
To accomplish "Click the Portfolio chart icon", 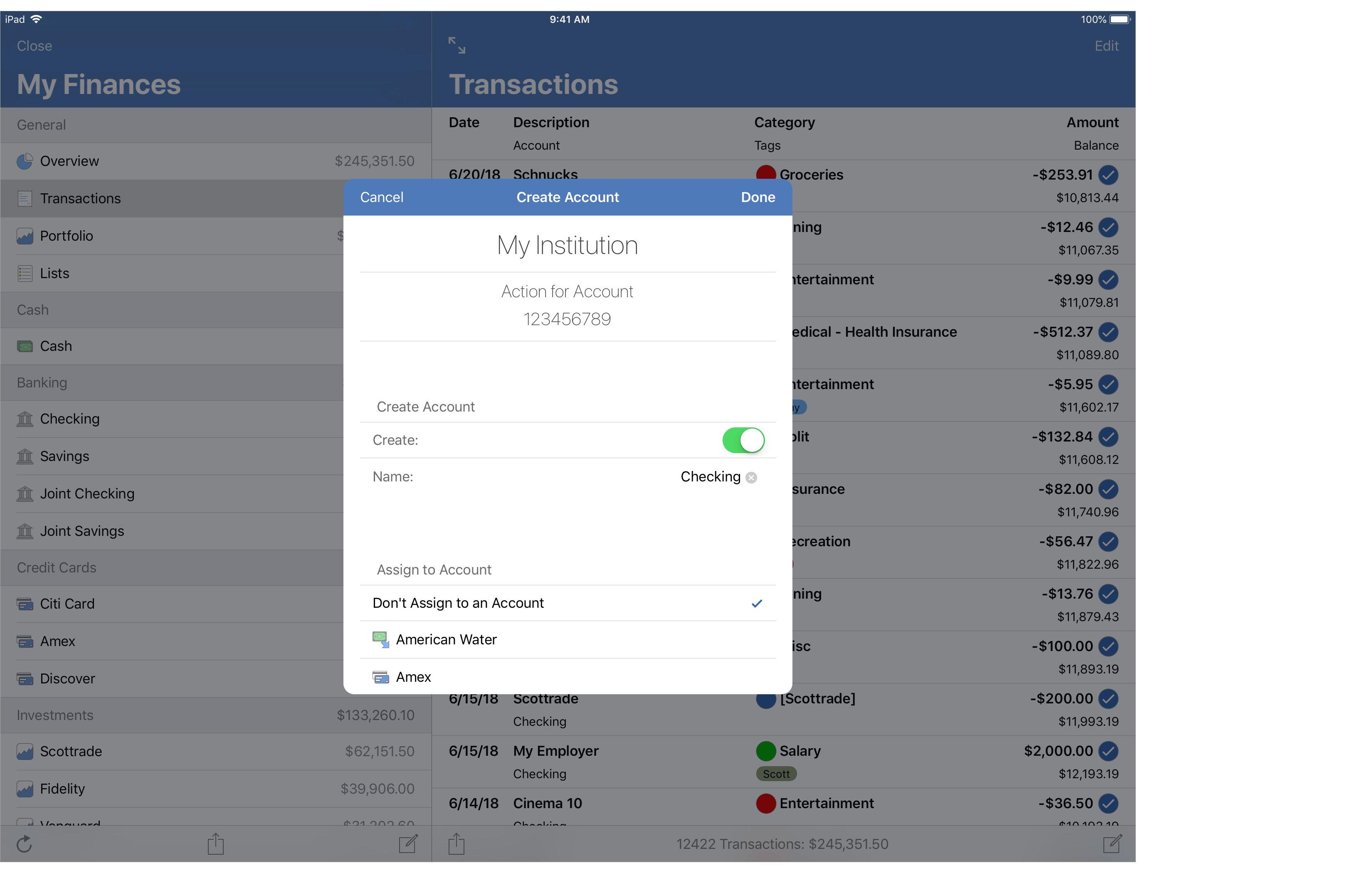I will click(x=25, y=235).
